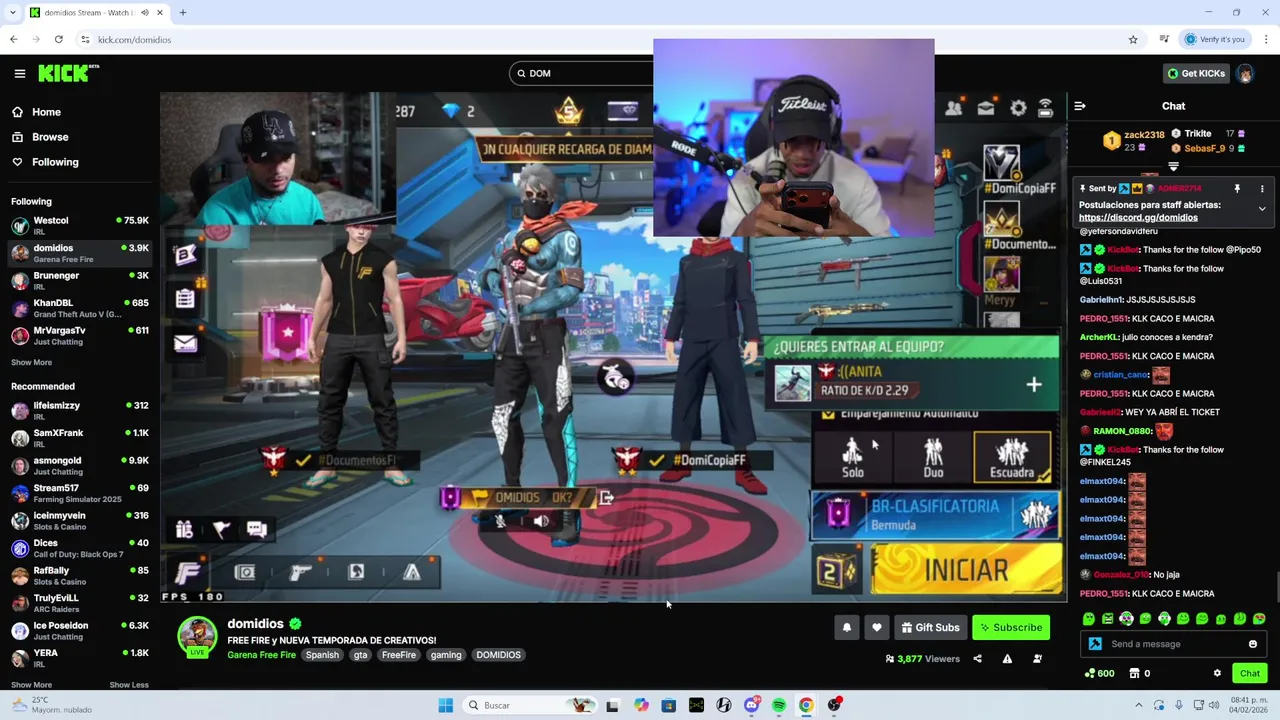
Task: Click the 3,877 Viewers count
Action: coord(922,659)
